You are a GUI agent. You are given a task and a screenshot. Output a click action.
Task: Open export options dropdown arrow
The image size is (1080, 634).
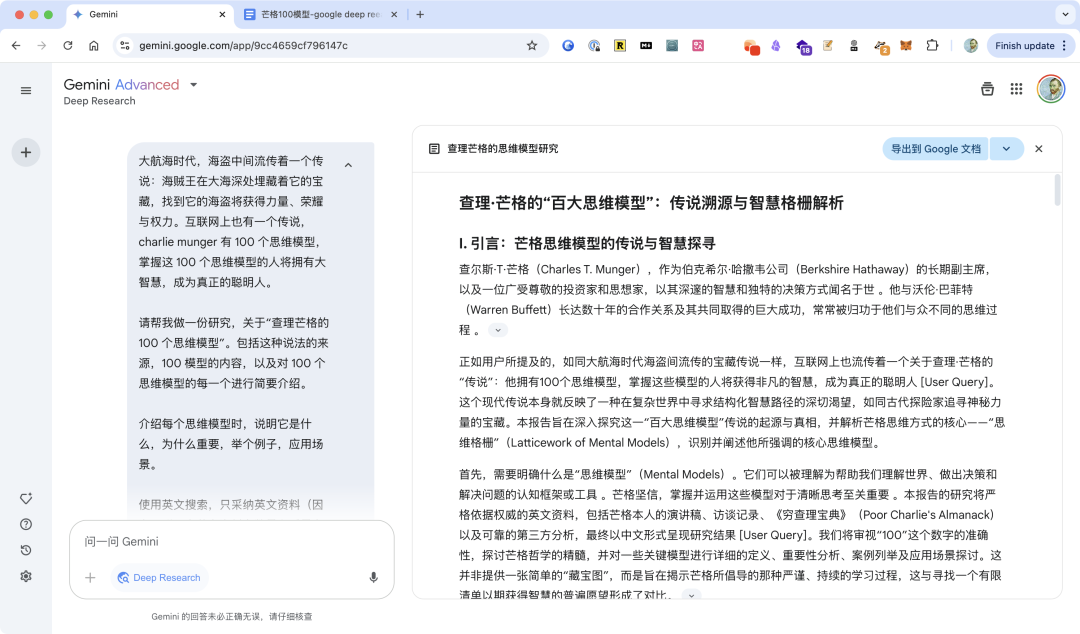pos(1006,149)
